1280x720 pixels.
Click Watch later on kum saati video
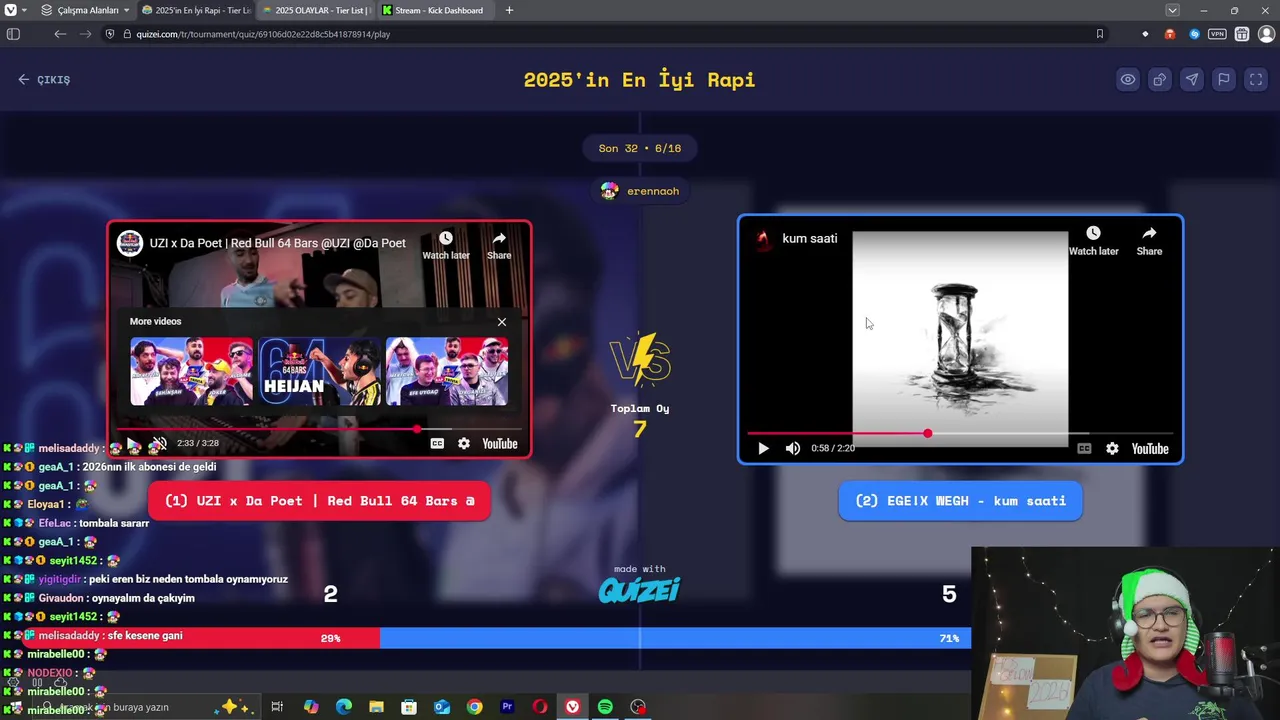click(x=1093, y=241)
